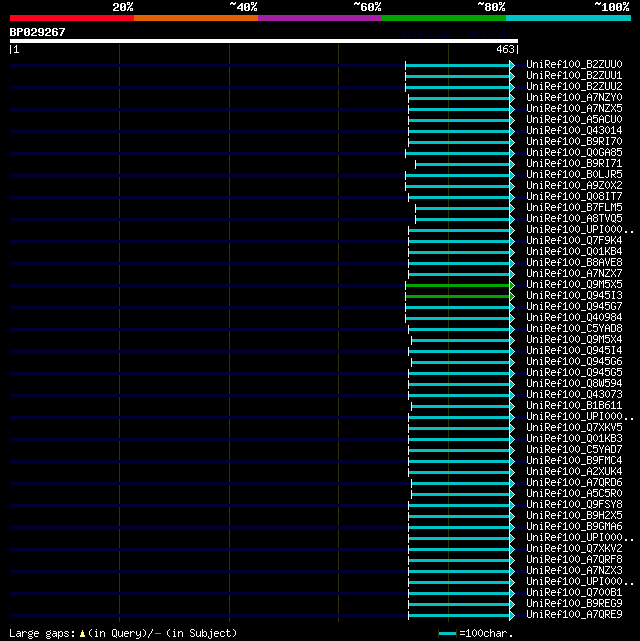Select the UniRef100_C5YAD7 label
The height and width of the screenshot is (641, 640).
pyautogui.click(x=574, y=450)
